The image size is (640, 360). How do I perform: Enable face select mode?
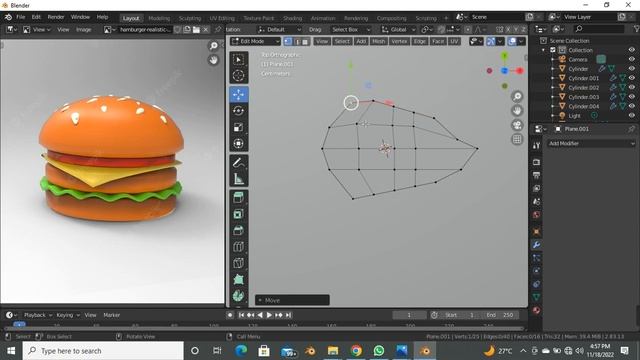pos(305,41)
